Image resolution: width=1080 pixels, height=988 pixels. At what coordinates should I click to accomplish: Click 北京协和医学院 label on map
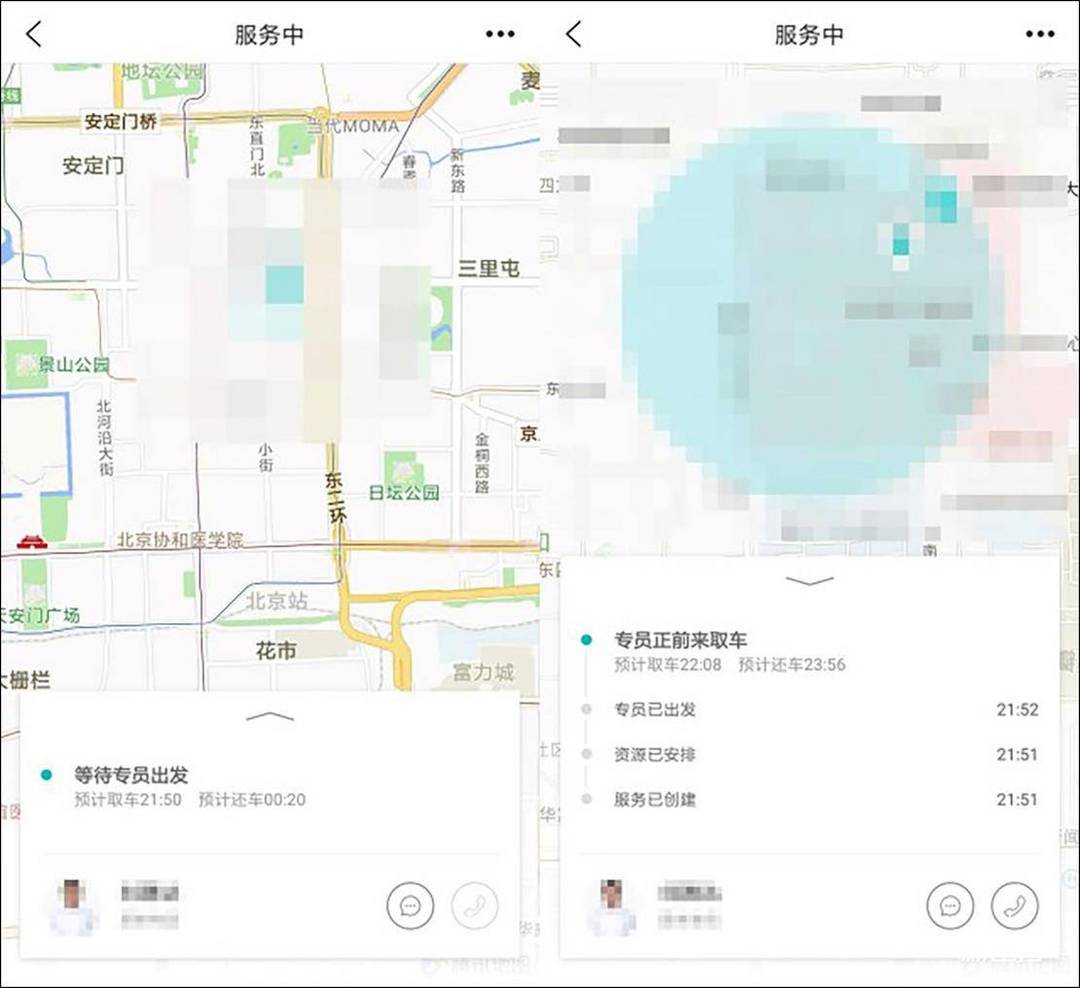point(180,539)
